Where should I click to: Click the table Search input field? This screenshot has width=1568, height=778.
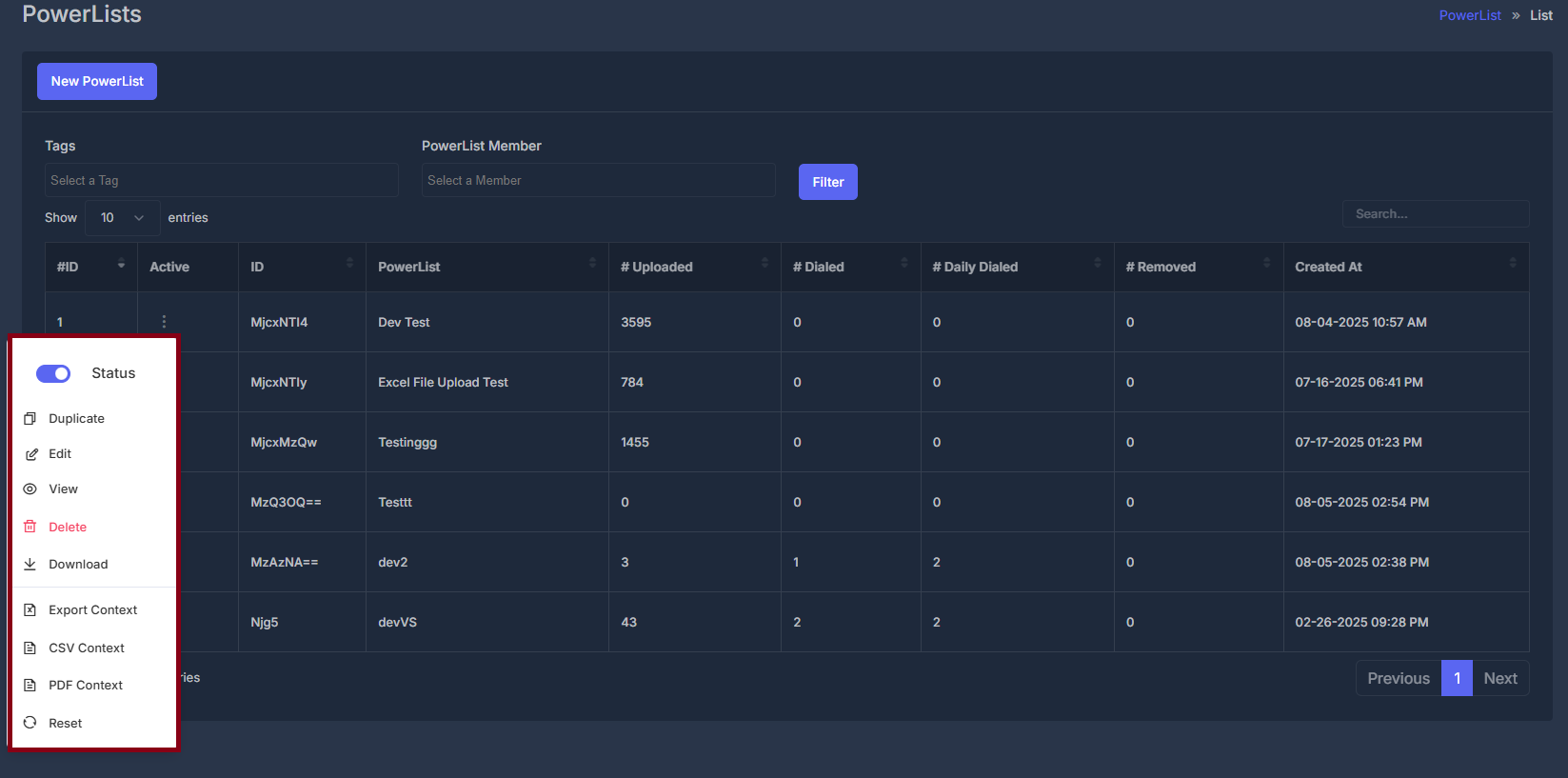point(1436,214)
